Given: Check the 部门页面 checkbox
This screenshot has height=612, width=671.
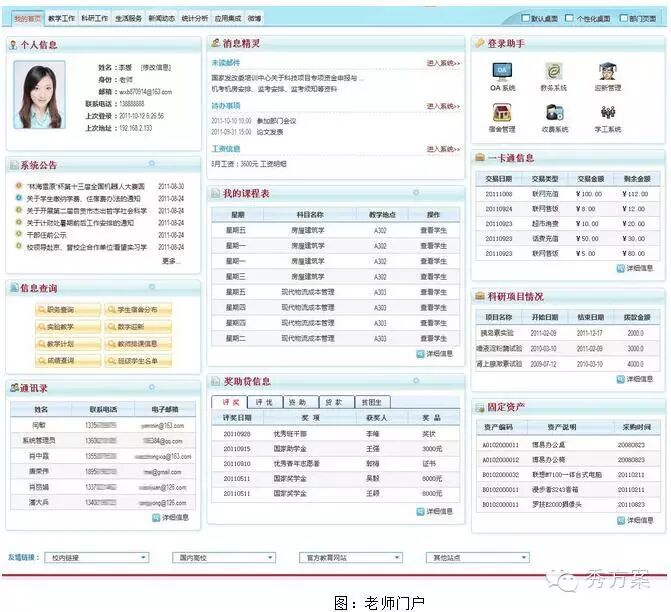Looking at the screenshot, I should (623, 18).
